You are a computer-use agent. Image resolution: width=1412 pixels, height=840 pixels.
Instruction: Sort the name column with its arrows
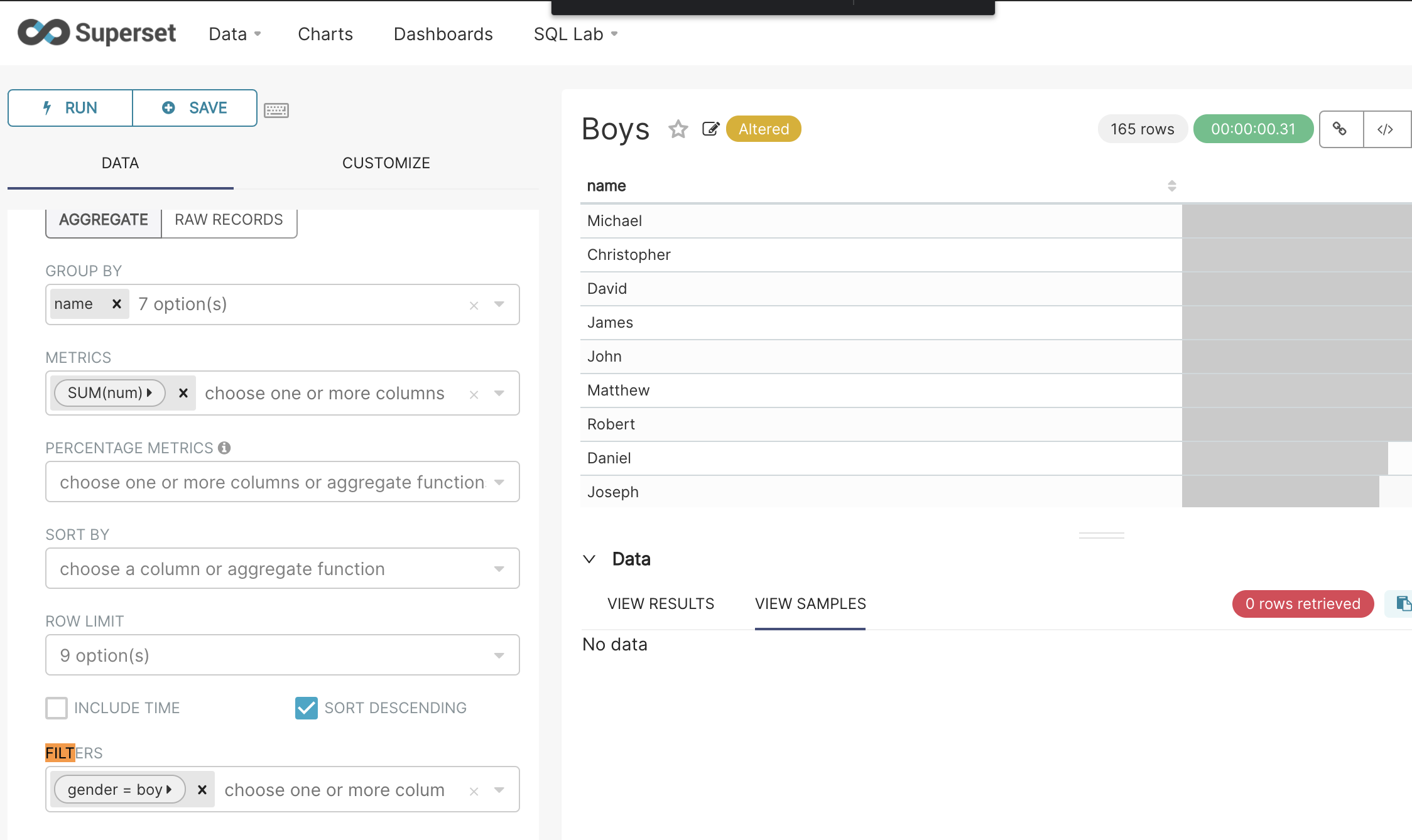[1172, 186]
